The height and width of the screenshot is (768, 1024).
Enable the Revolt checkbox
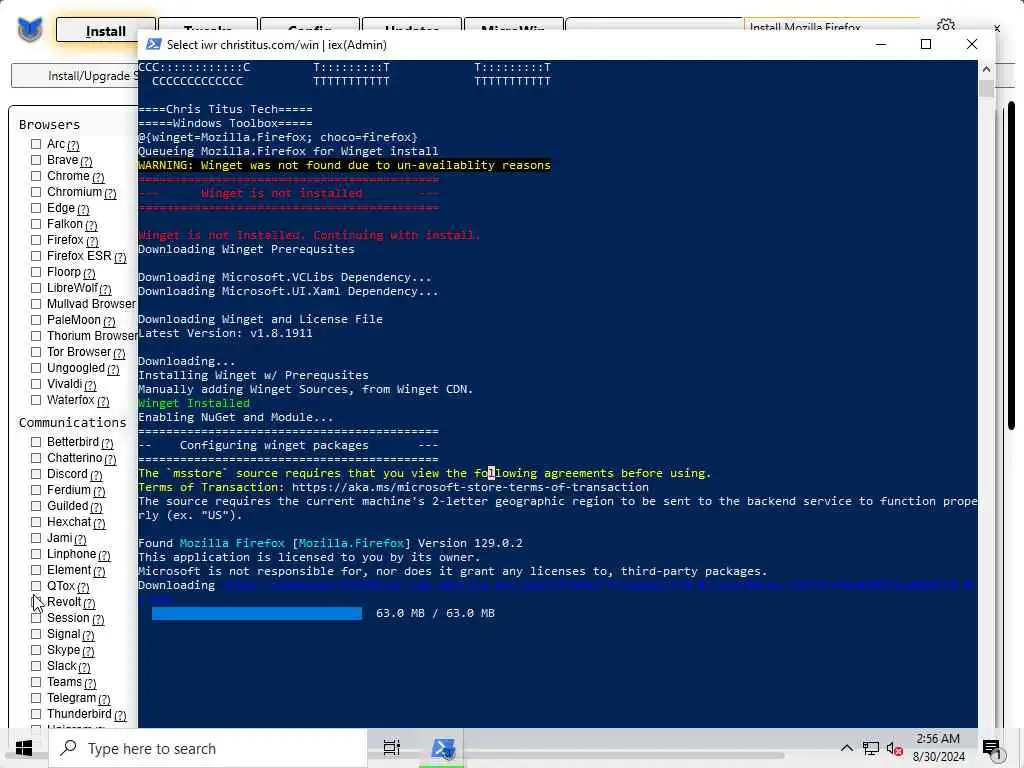pos(36,602)
